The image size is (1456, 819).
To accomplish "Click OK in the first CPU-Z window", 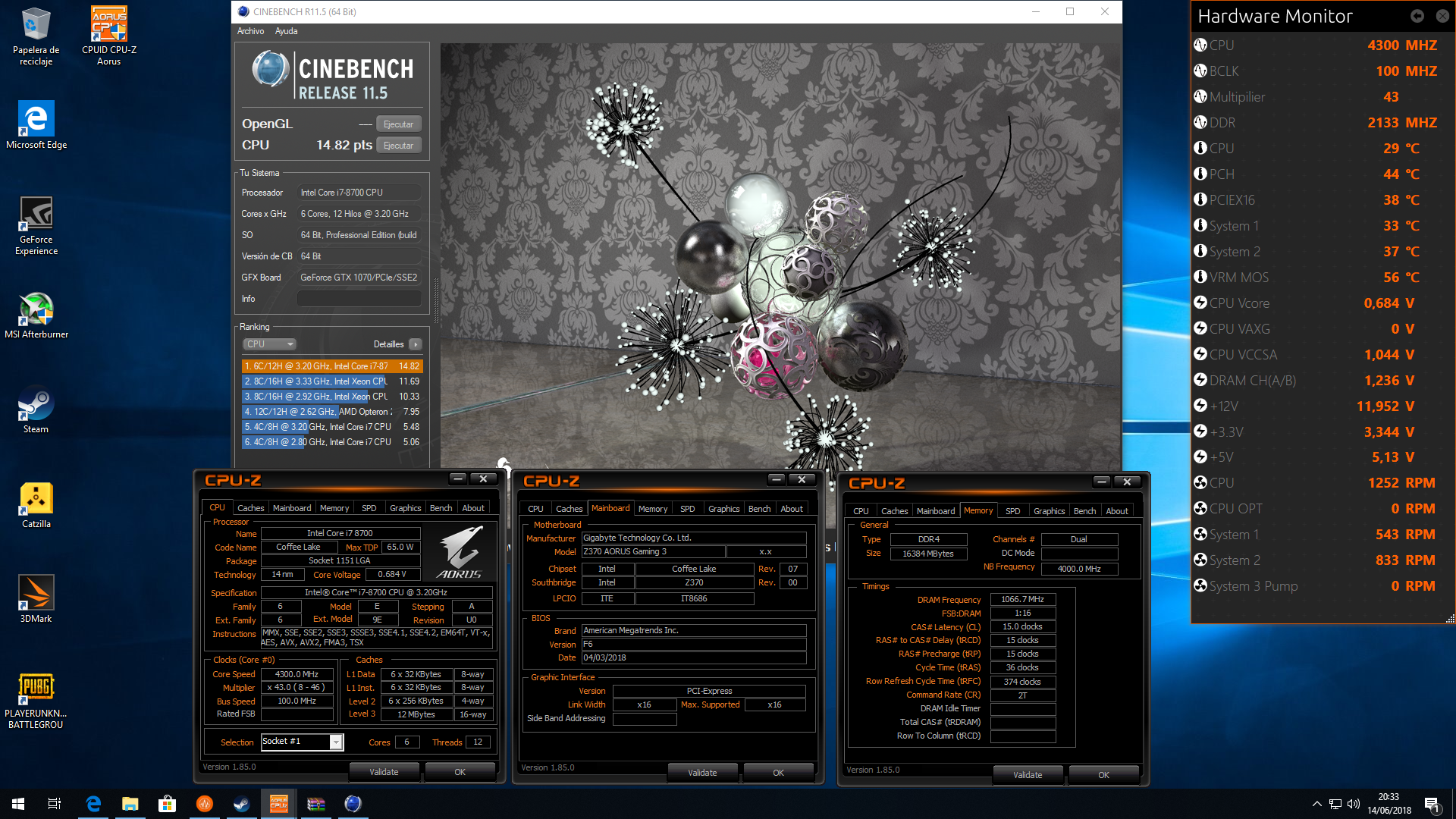I will [x=460, y=772].
